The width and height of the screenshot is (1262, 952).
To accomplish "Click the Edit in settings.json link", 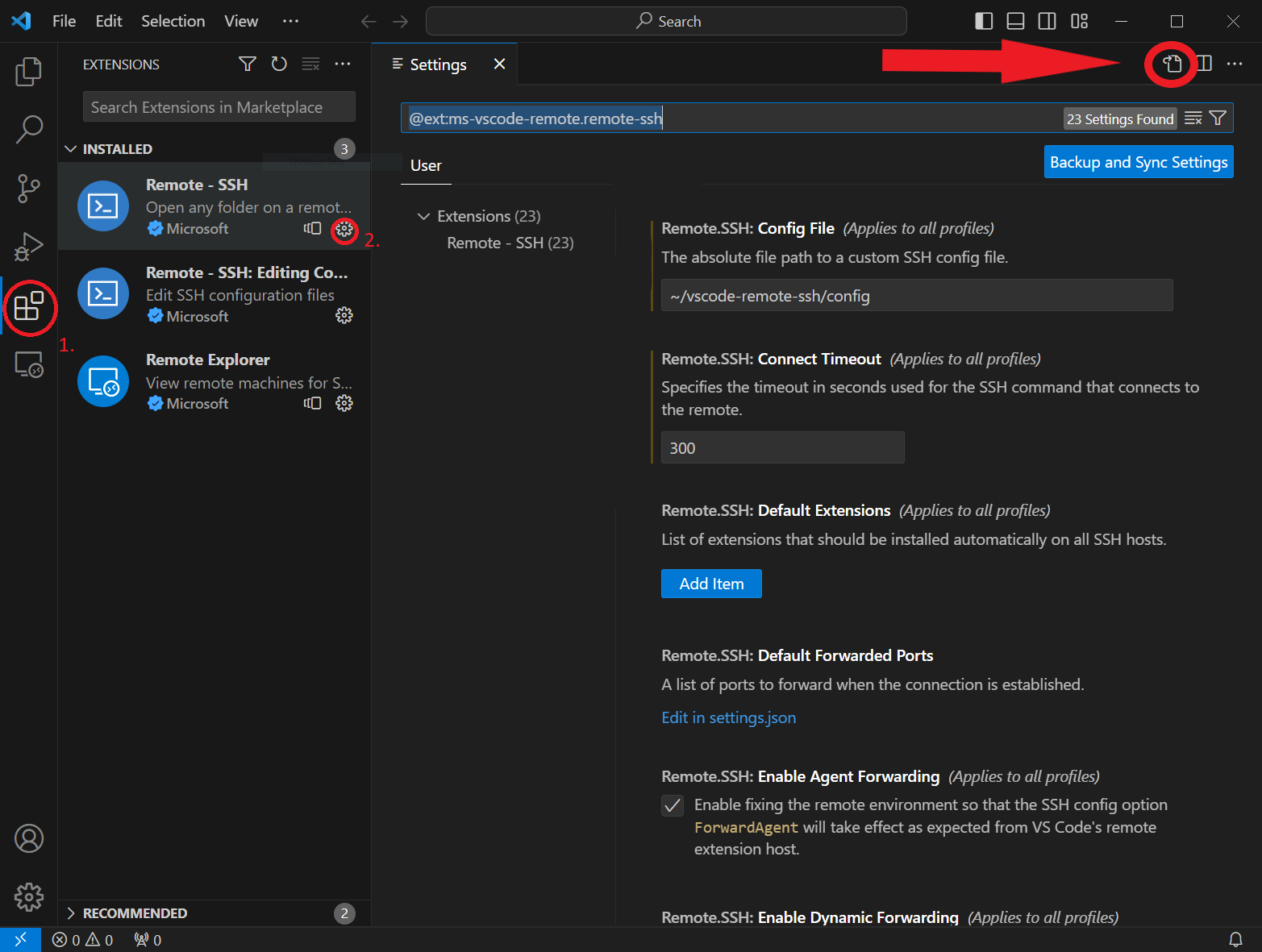I will point(728,717).
